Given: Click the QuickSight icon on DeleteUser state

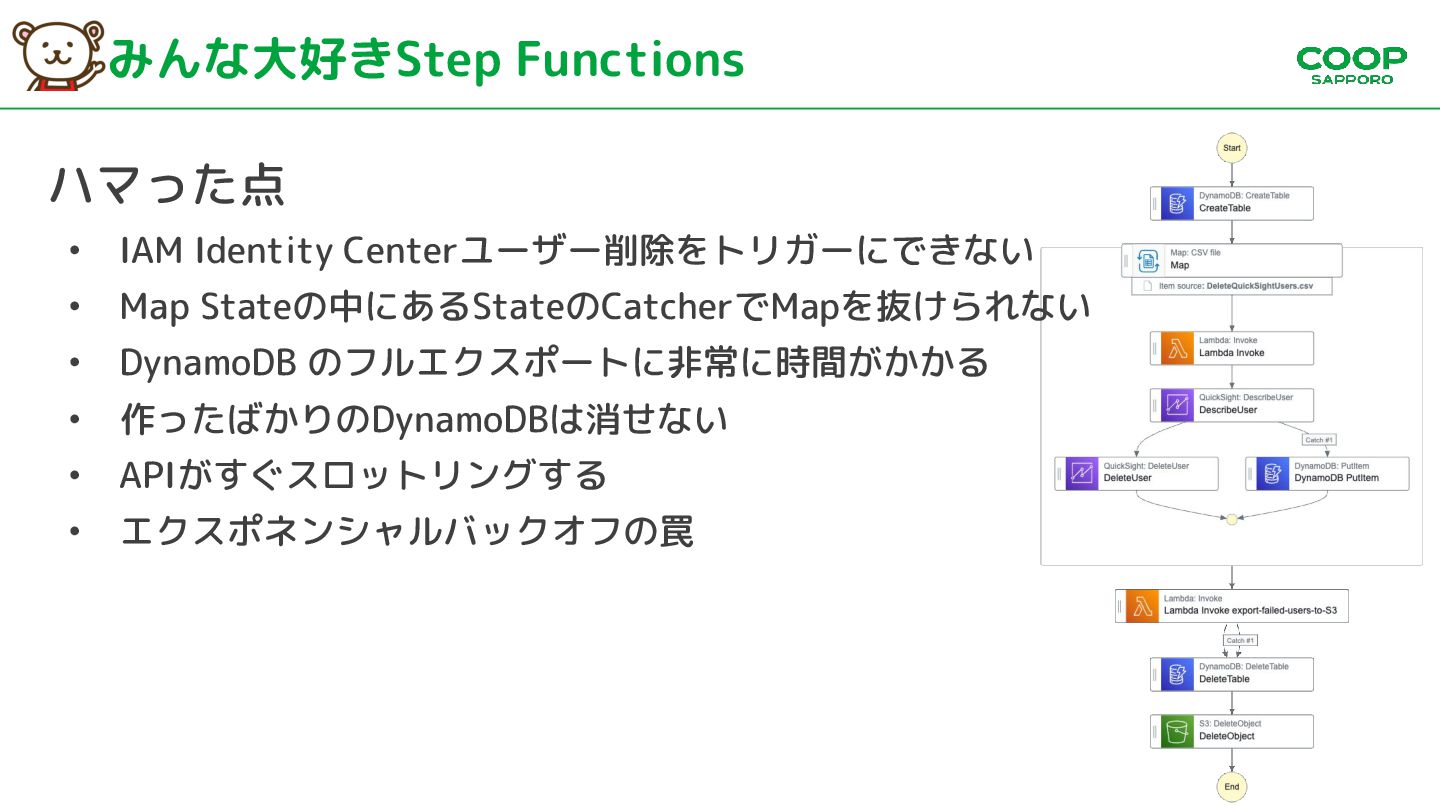Looking at the screenshot, I should pyautogui.click(x=1080, y=473).
